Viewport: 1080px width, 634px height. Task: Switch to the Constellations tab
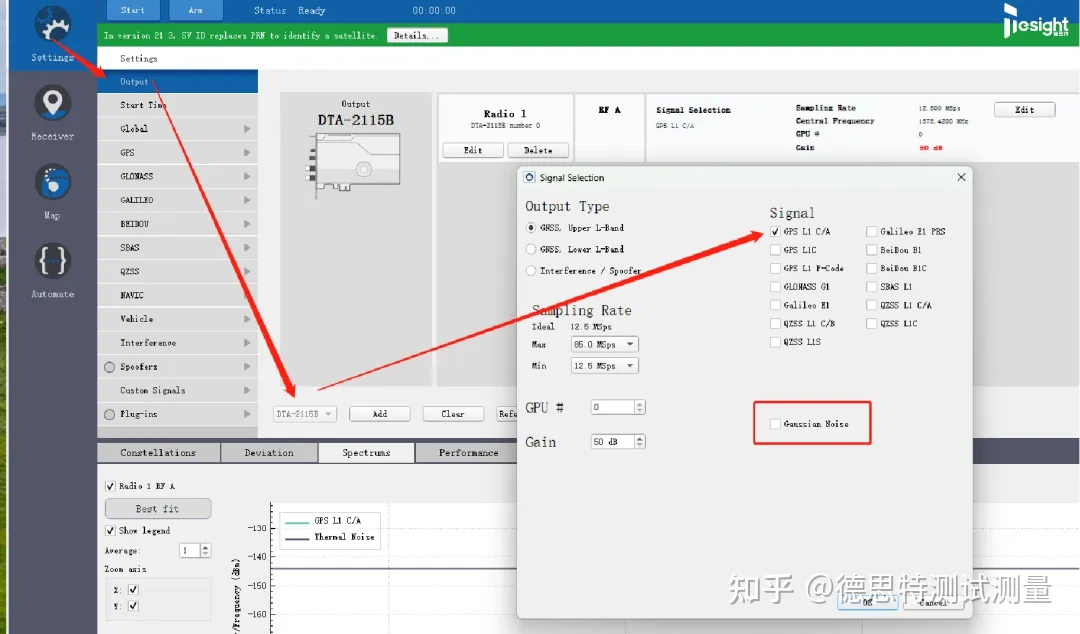click(x=158, y=453)
